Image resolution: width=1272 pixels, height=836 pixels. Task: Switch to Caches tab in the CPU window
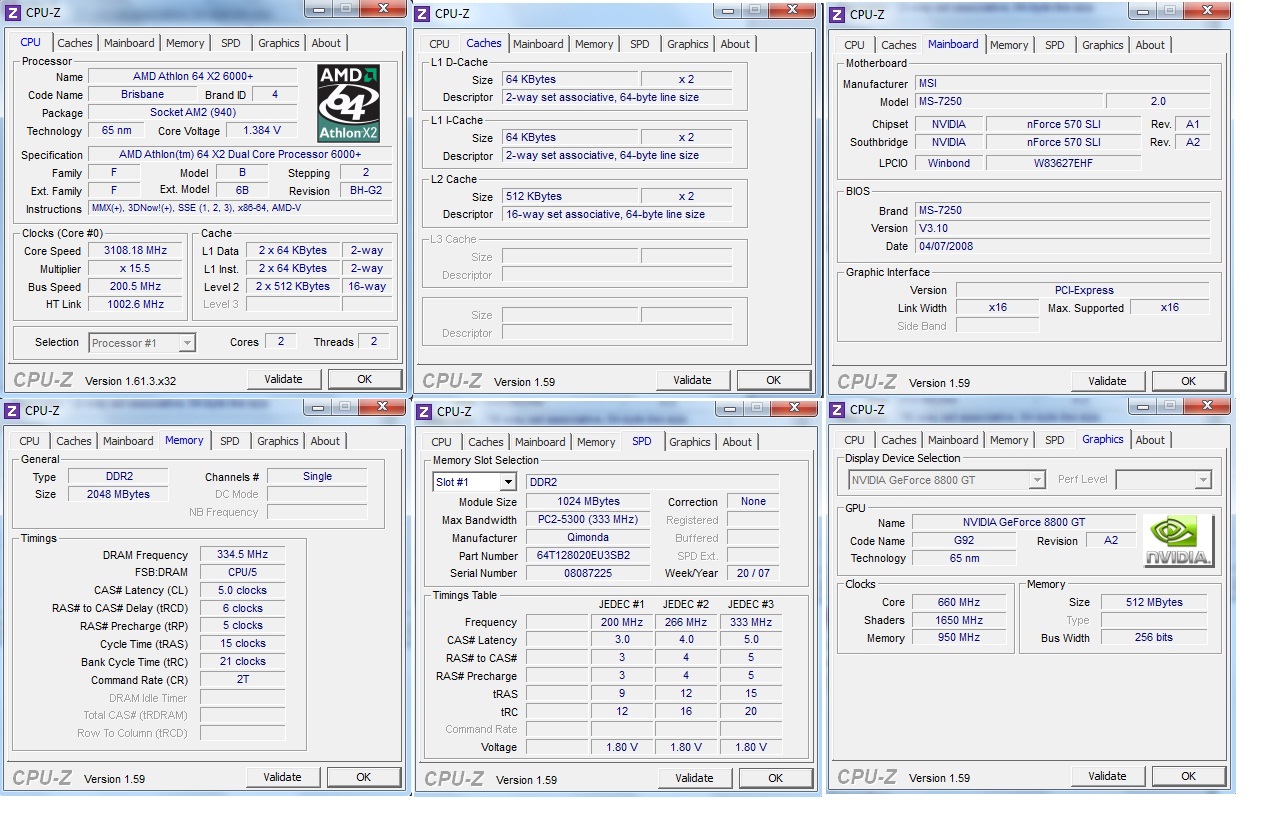[75, 43]
